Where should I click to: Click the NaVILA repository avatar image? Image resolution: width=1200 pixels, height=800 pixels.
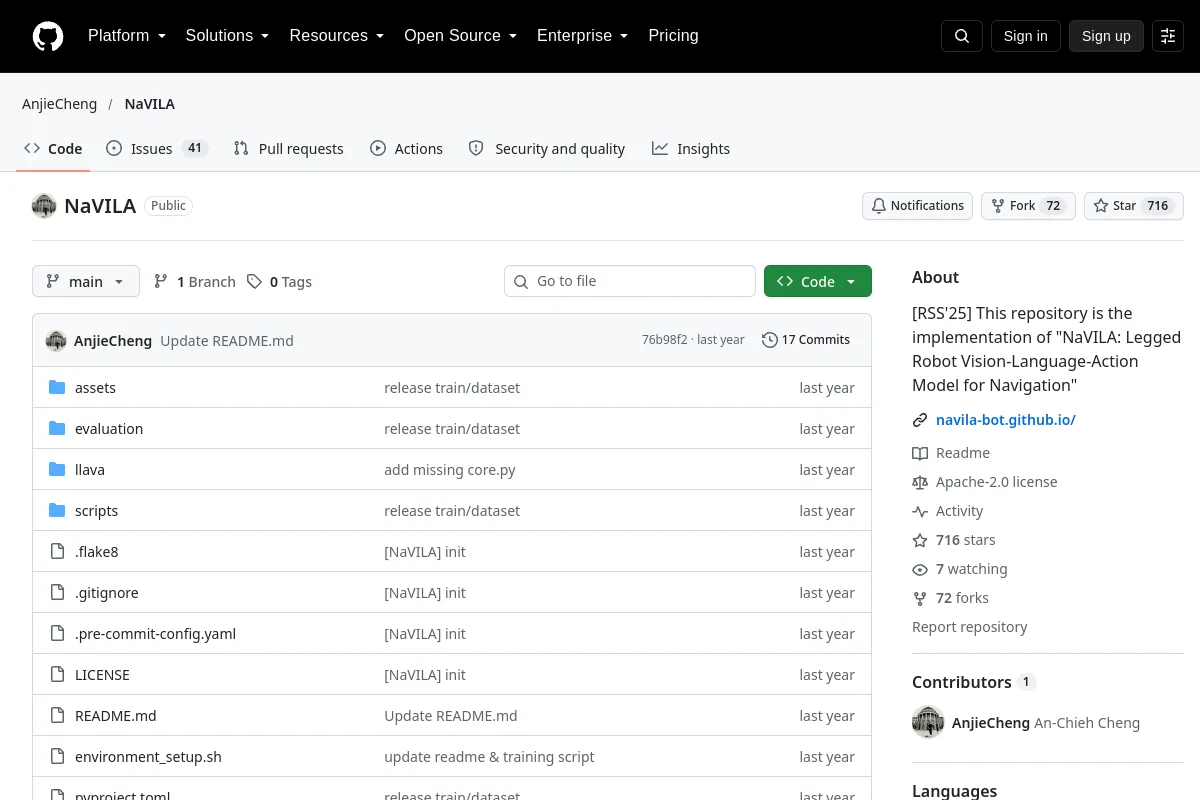click(x=44, y=206)
